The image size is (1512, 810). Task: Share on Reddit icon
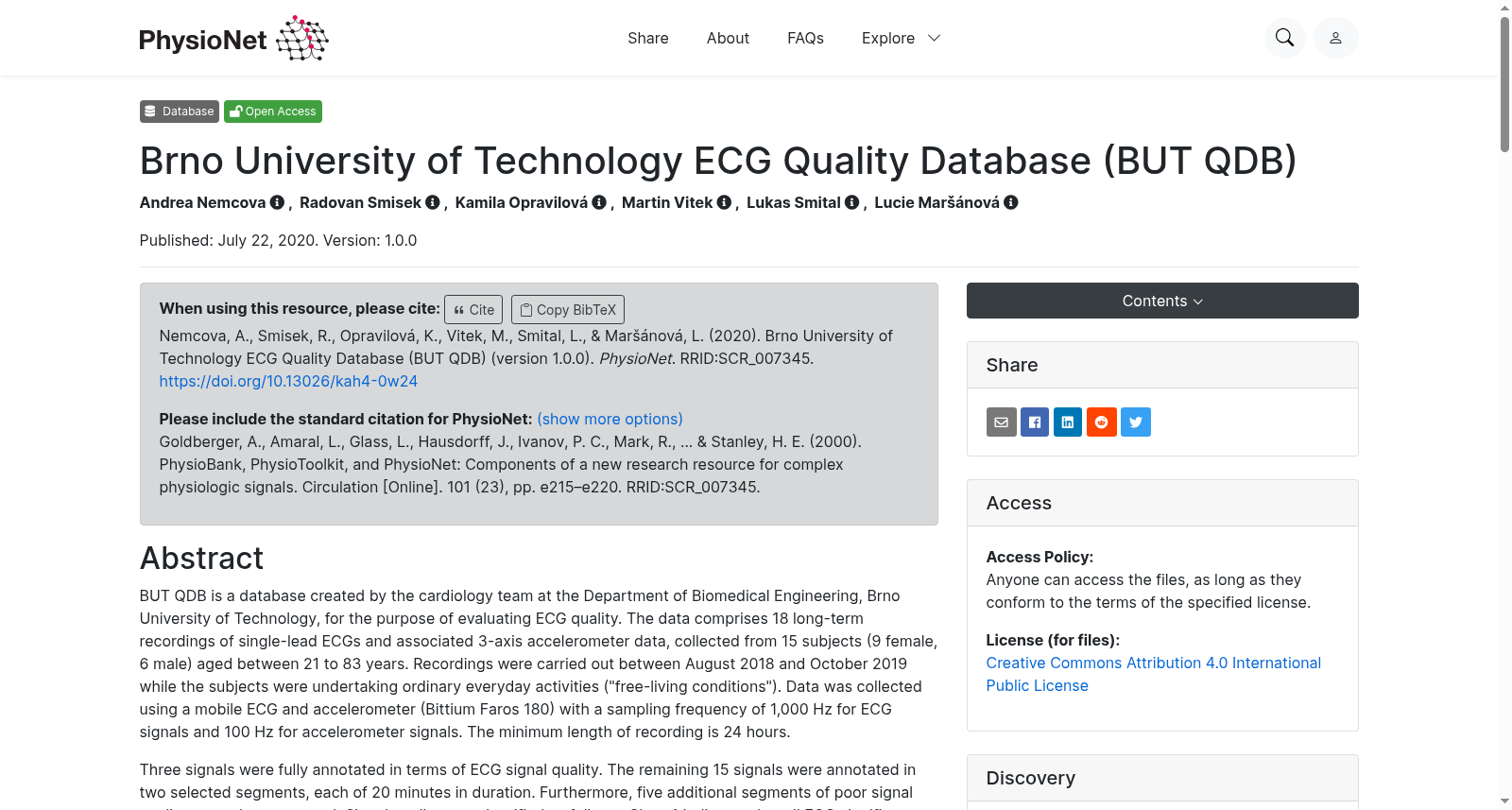[1102, 422]
